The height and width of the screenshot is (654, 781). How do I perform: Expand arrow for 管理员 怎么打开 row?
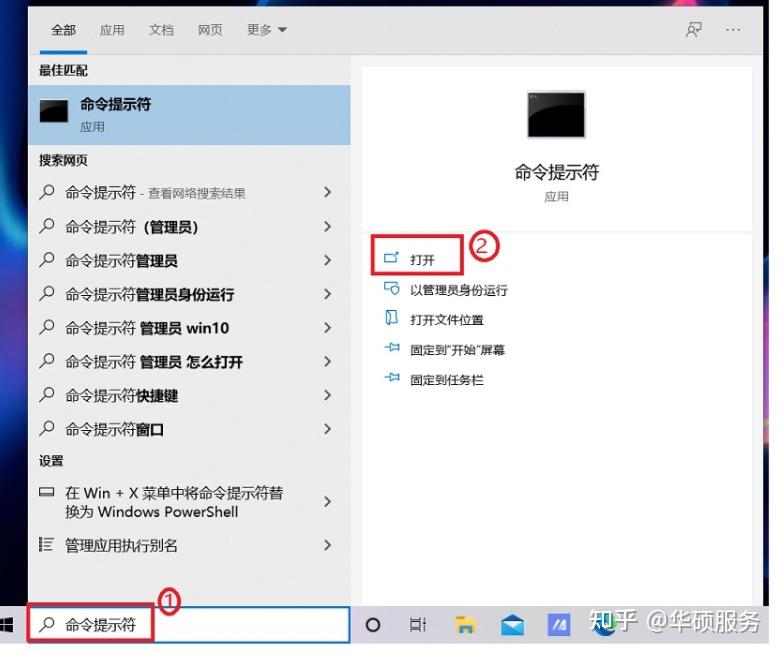pyautogui.click(x=328, y=362)
